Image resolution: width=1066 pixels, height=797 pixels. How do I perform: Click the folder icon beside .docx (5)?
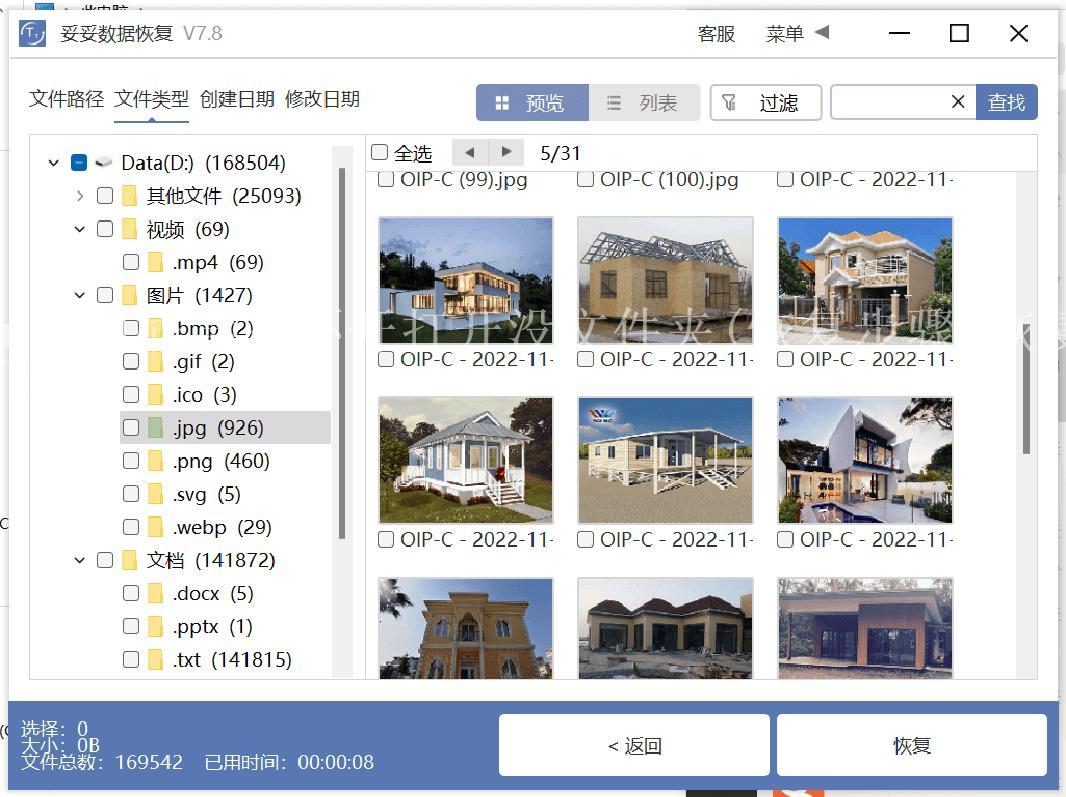pyautogui.click(x=155, y=594)
